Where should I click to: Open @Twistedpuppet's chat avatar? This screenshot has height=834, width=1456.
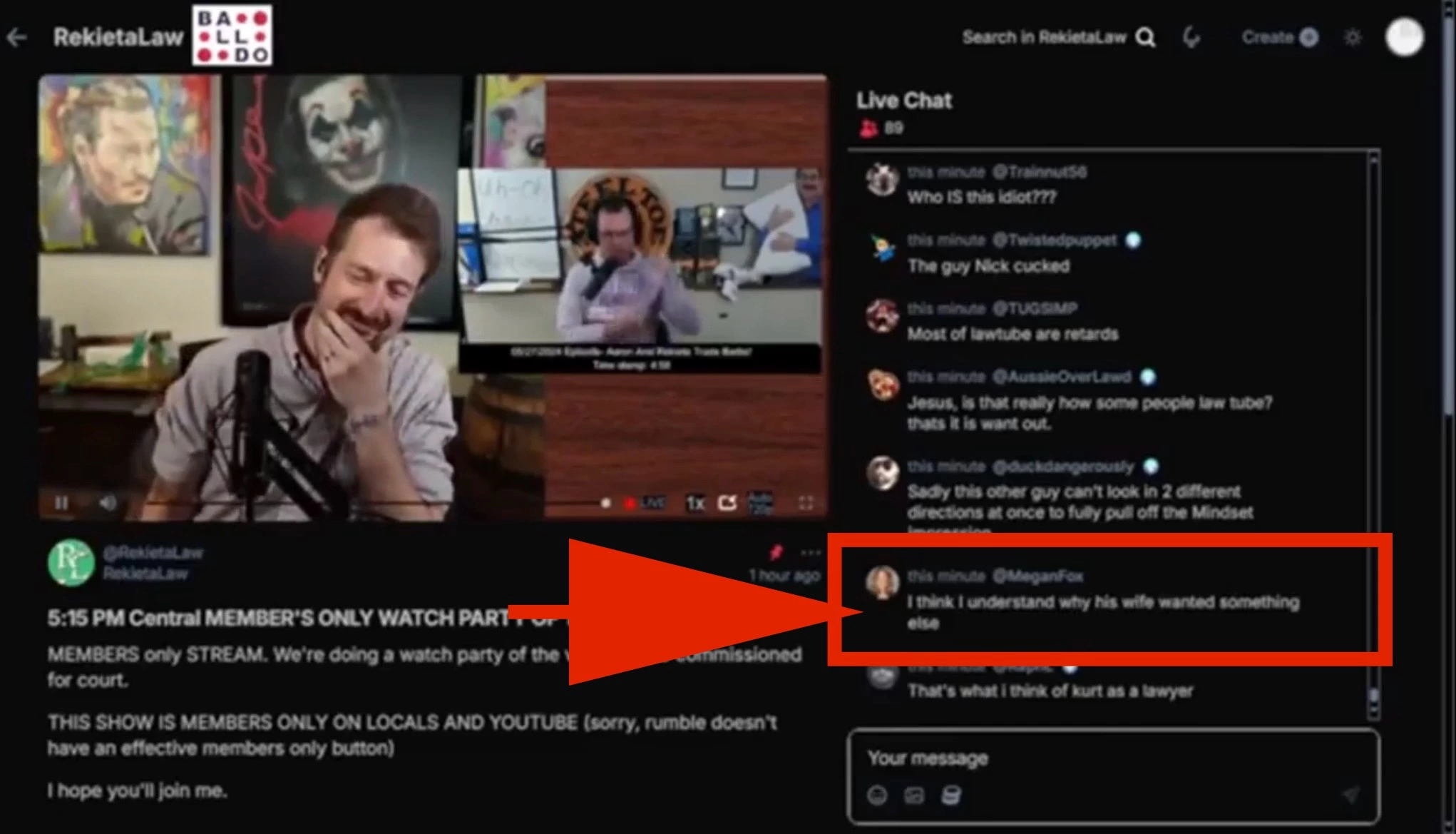point(882,248)
